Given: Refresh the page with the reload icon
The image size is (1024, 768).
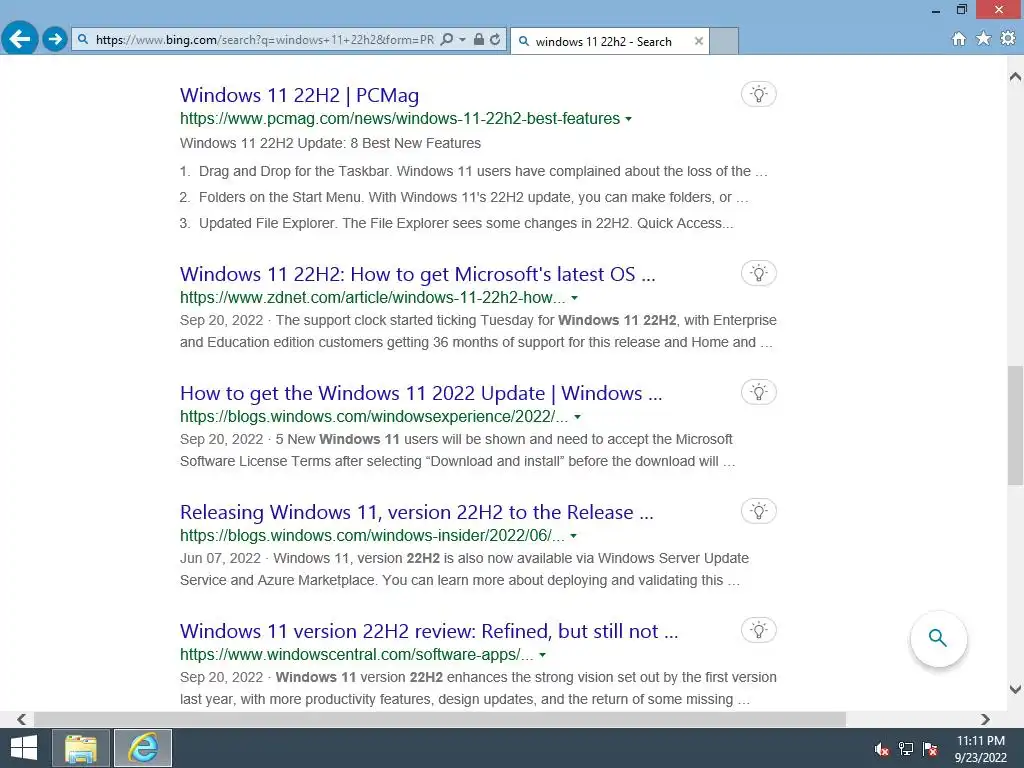Looking at the screenshot, I should tap(495, 40).
